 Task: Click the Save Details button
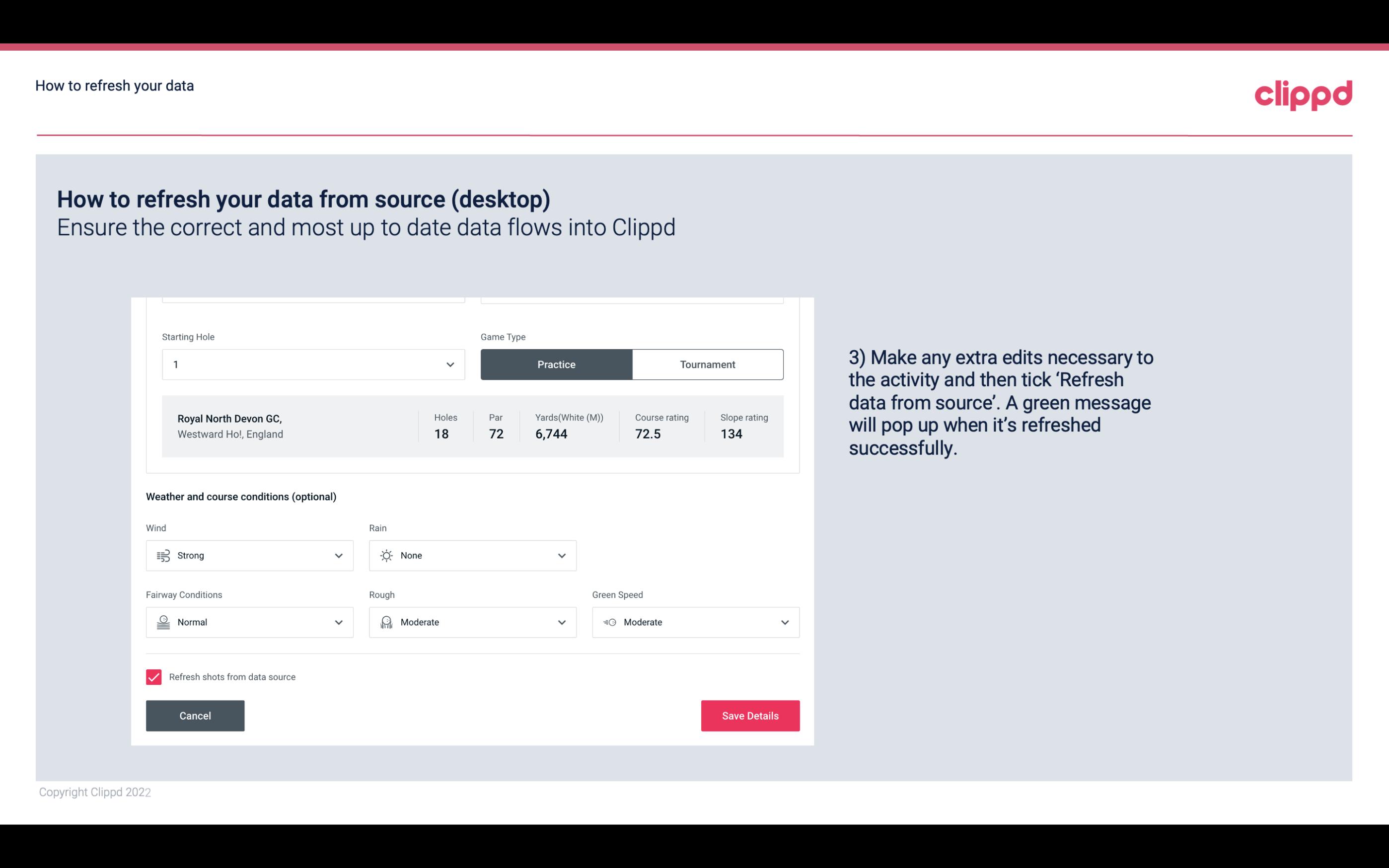pyautogui.click(x=750, y=715)
